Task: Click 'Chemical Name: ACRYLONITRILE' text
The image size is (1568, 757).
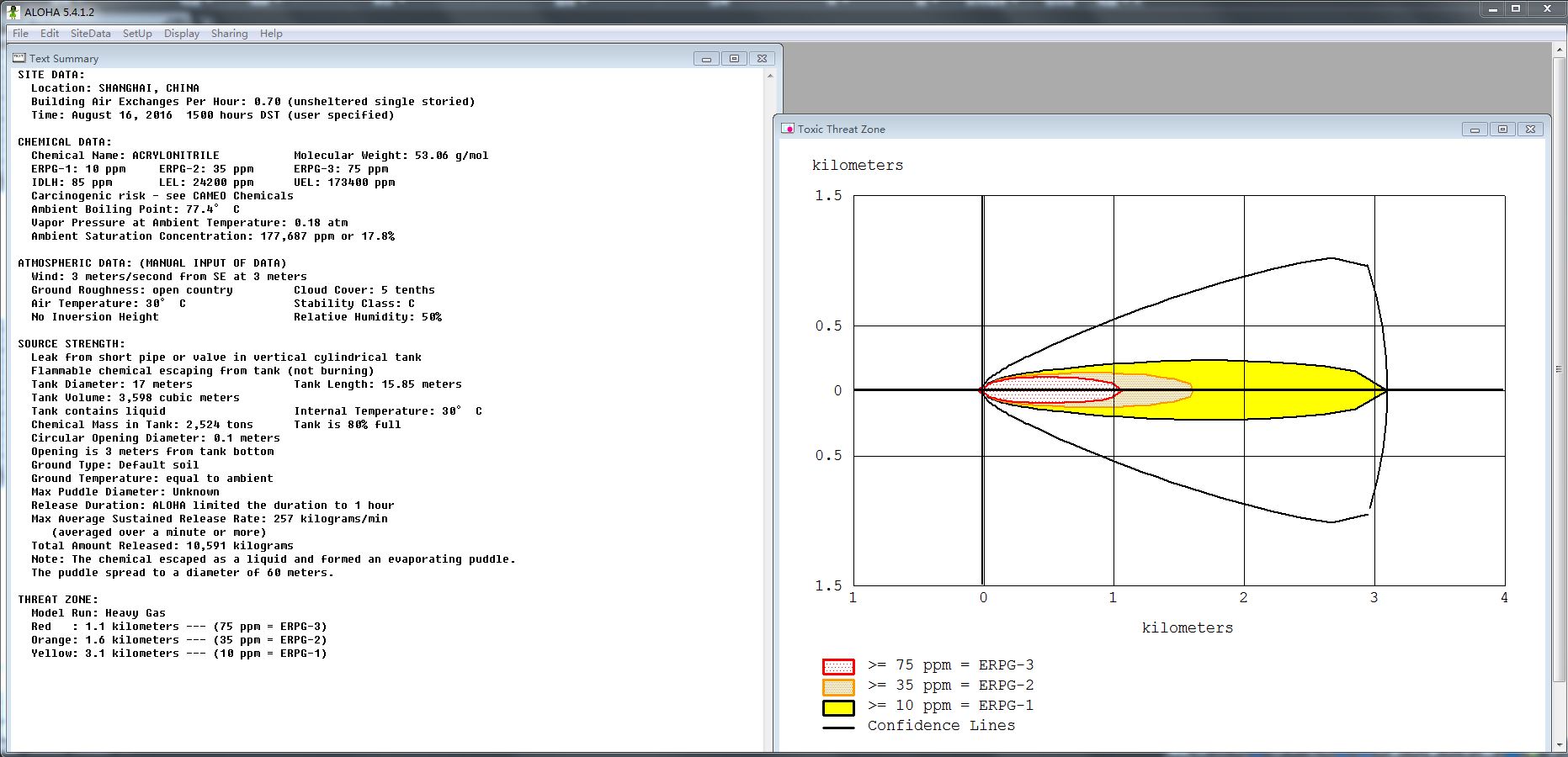Action: pos(125,156)
